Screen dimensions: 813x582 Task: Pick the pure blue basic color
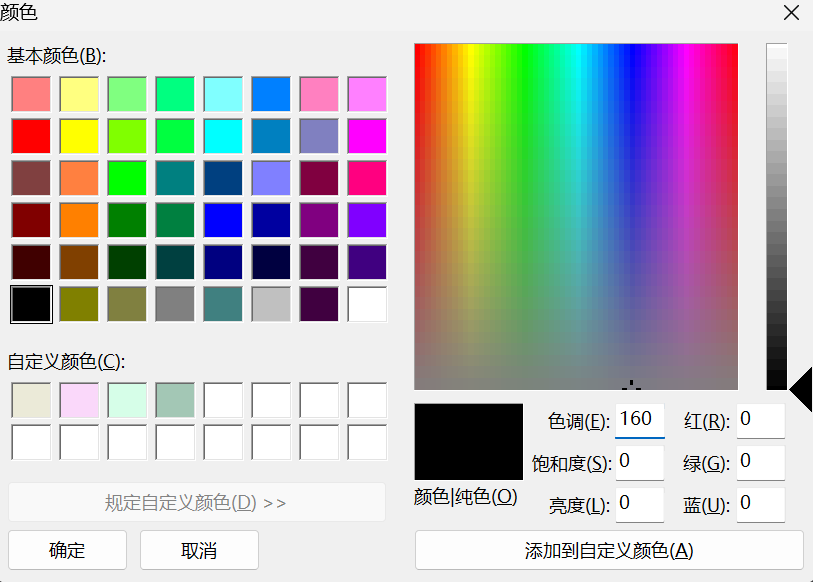coord(222,220)
